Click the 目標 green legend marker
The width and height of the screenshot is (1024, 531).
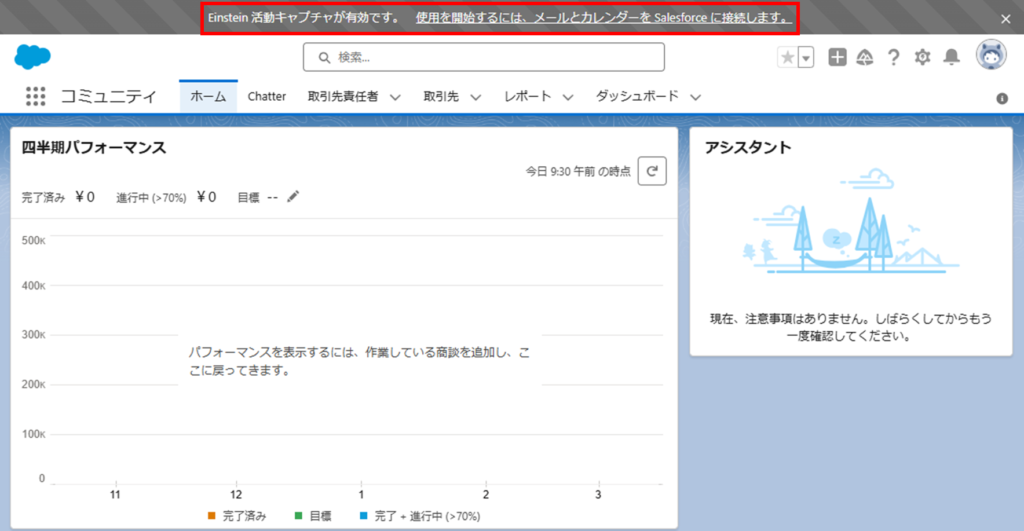[298, 516]
